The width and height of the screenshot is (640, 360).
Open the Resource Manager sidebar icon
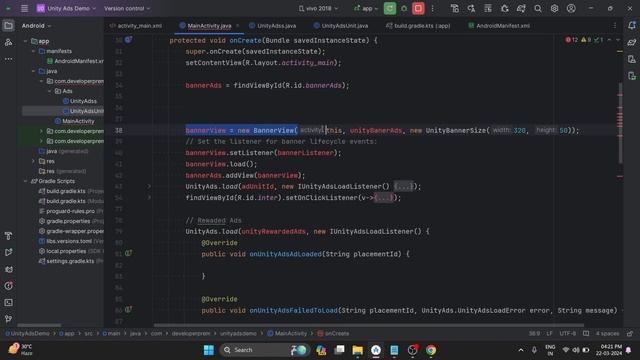pyautogui.click(x=8, y=42)
